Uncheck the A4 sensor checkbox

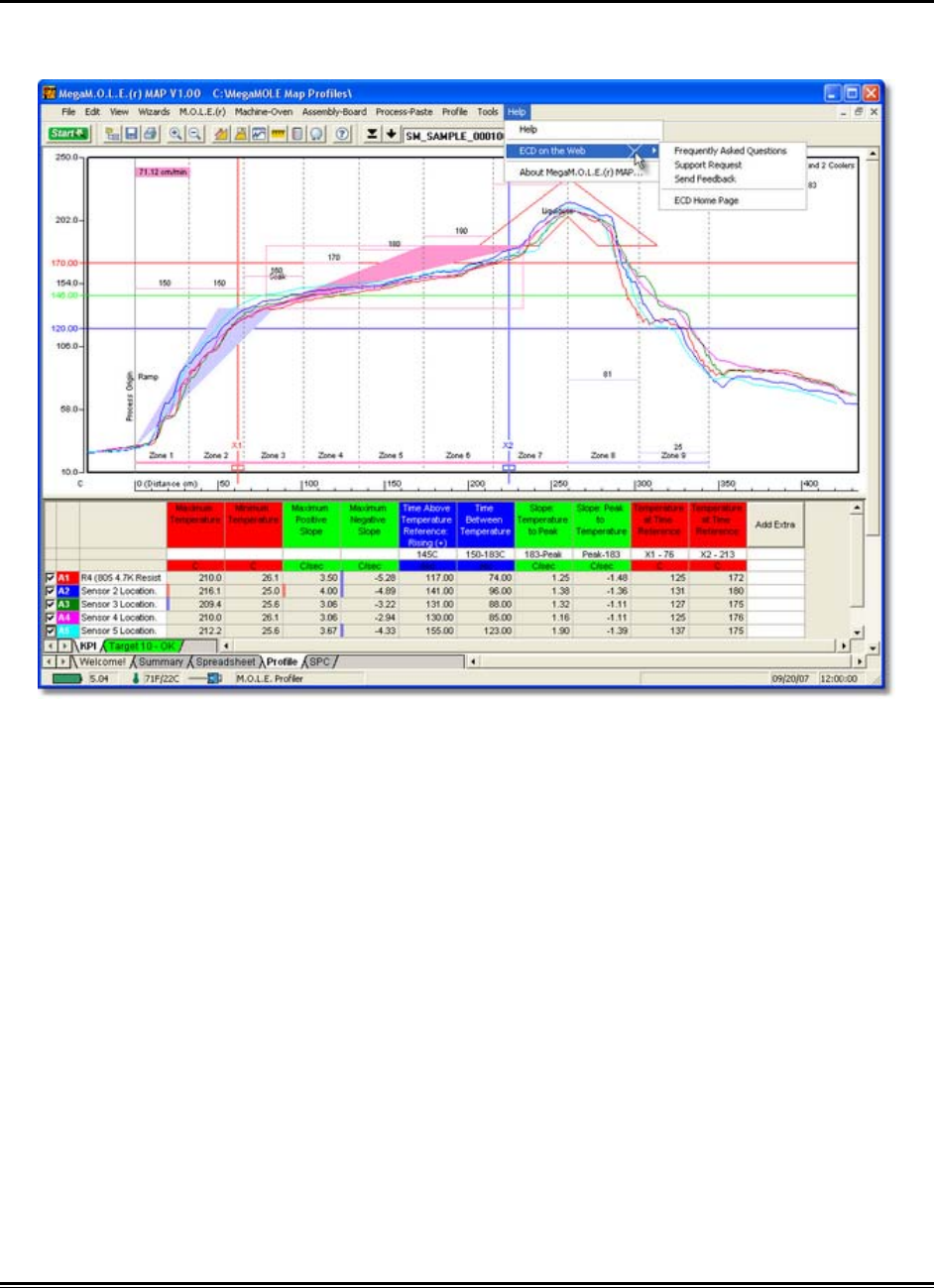(x=51, y=617)
